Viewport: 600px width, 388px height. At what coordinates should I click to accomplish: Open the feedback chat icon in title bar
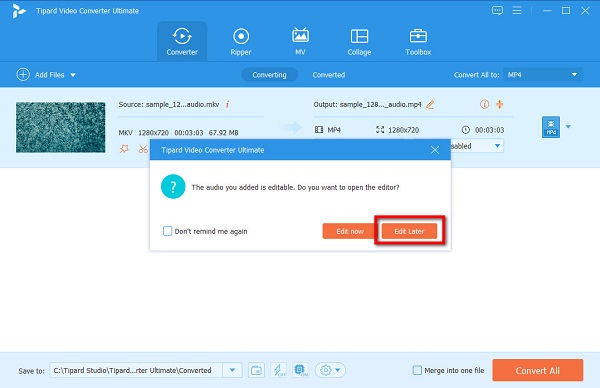(497, 10)
